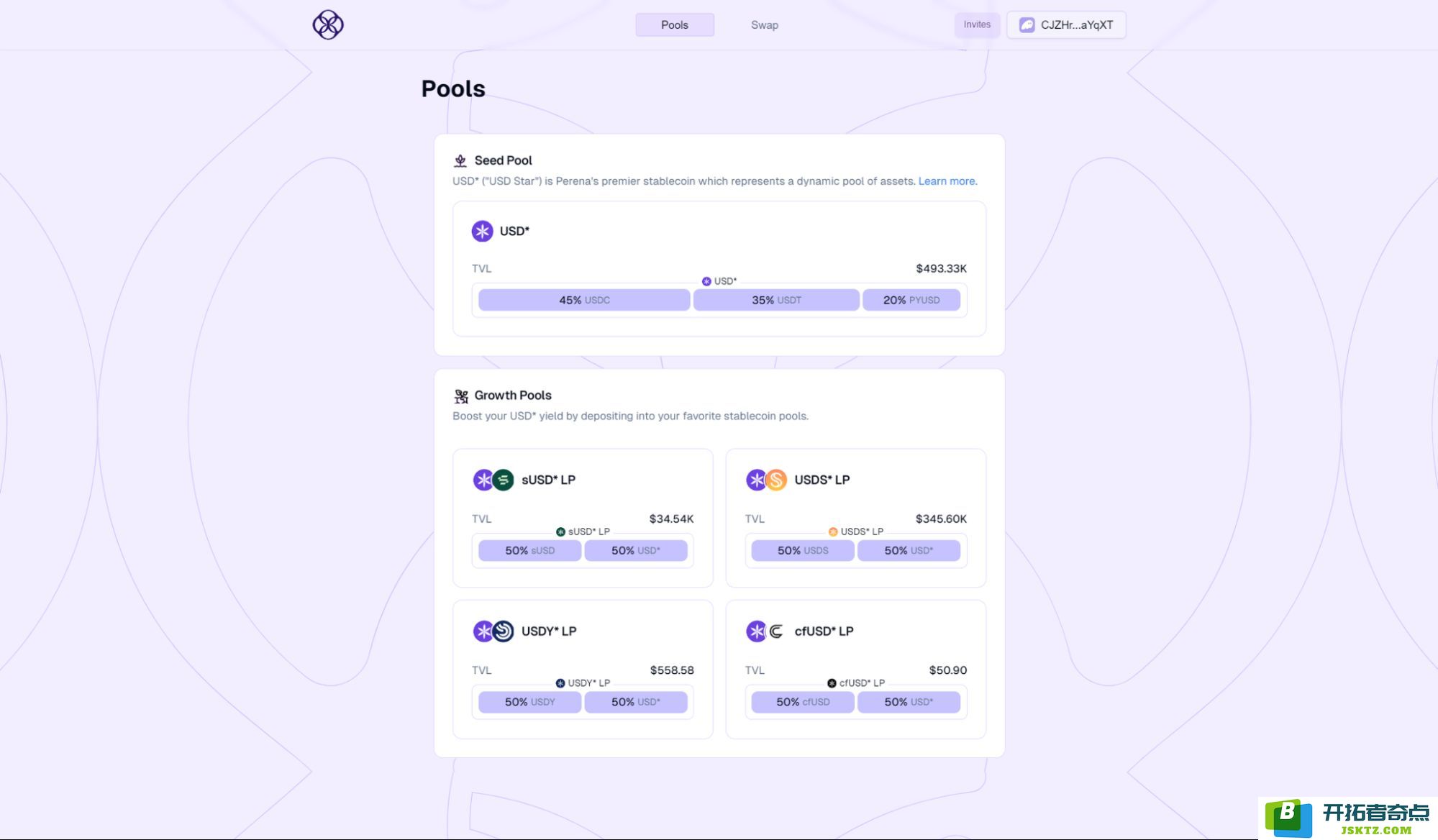Image resolution: width=1438 pixels, height=840 pixels.
Task: Follow the Learn more link
Action: 947,181
